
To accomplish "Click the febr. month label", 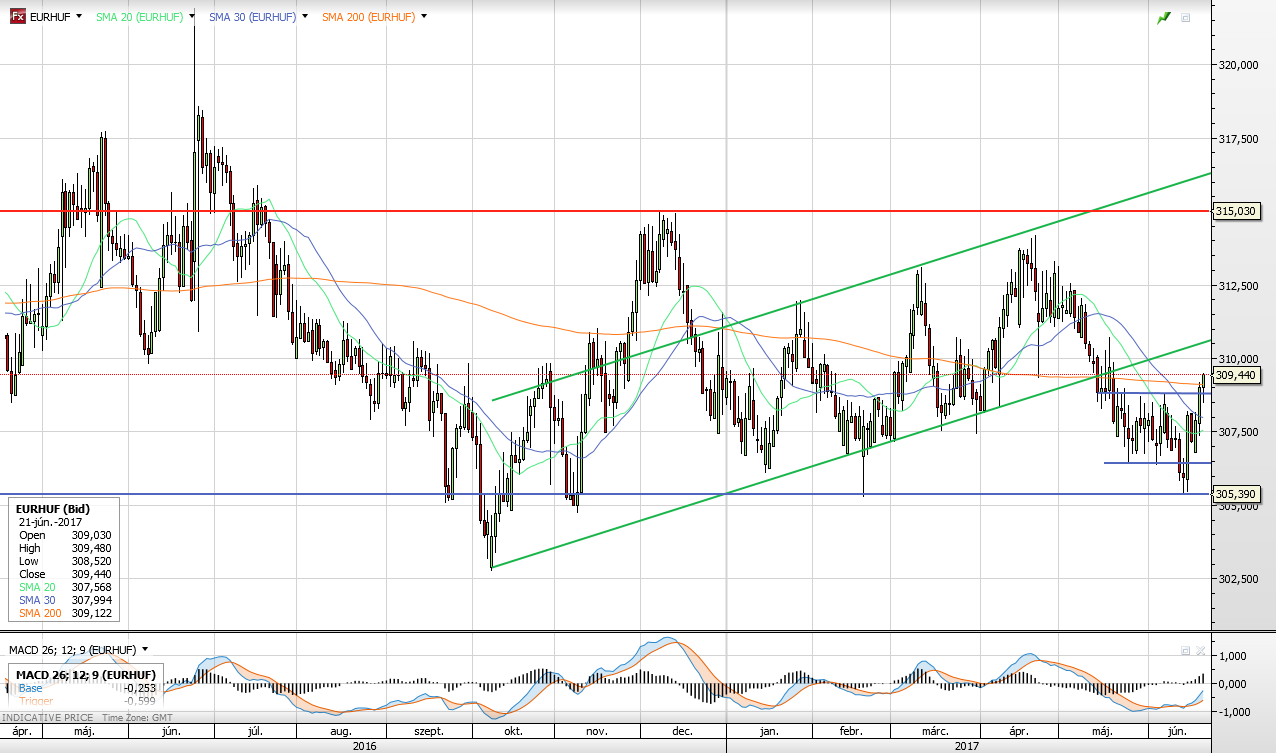I will (850, 732).
